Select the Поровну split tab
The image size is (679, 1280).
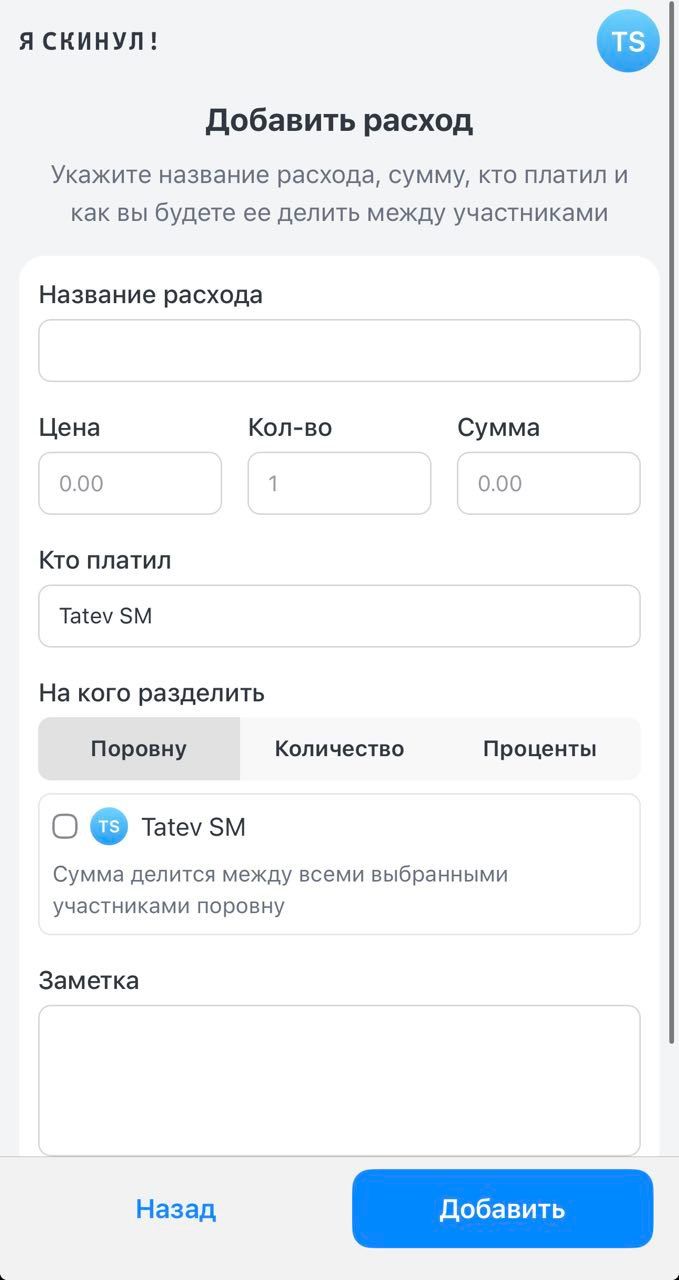pyautogui.click(x=138, y=747)
